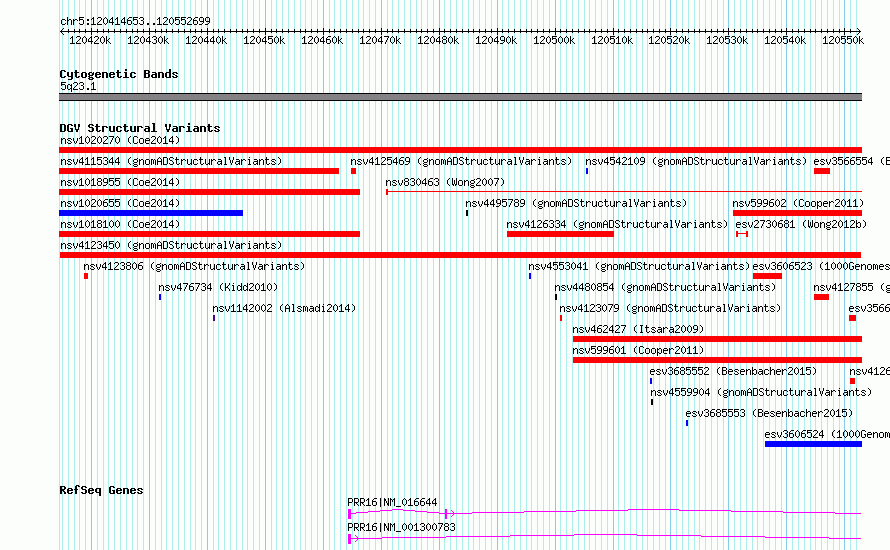Viewport: 890px width, 550px height.
Task: Select nsv476734 (Kidd2010) variant
Action: [218, 287]
